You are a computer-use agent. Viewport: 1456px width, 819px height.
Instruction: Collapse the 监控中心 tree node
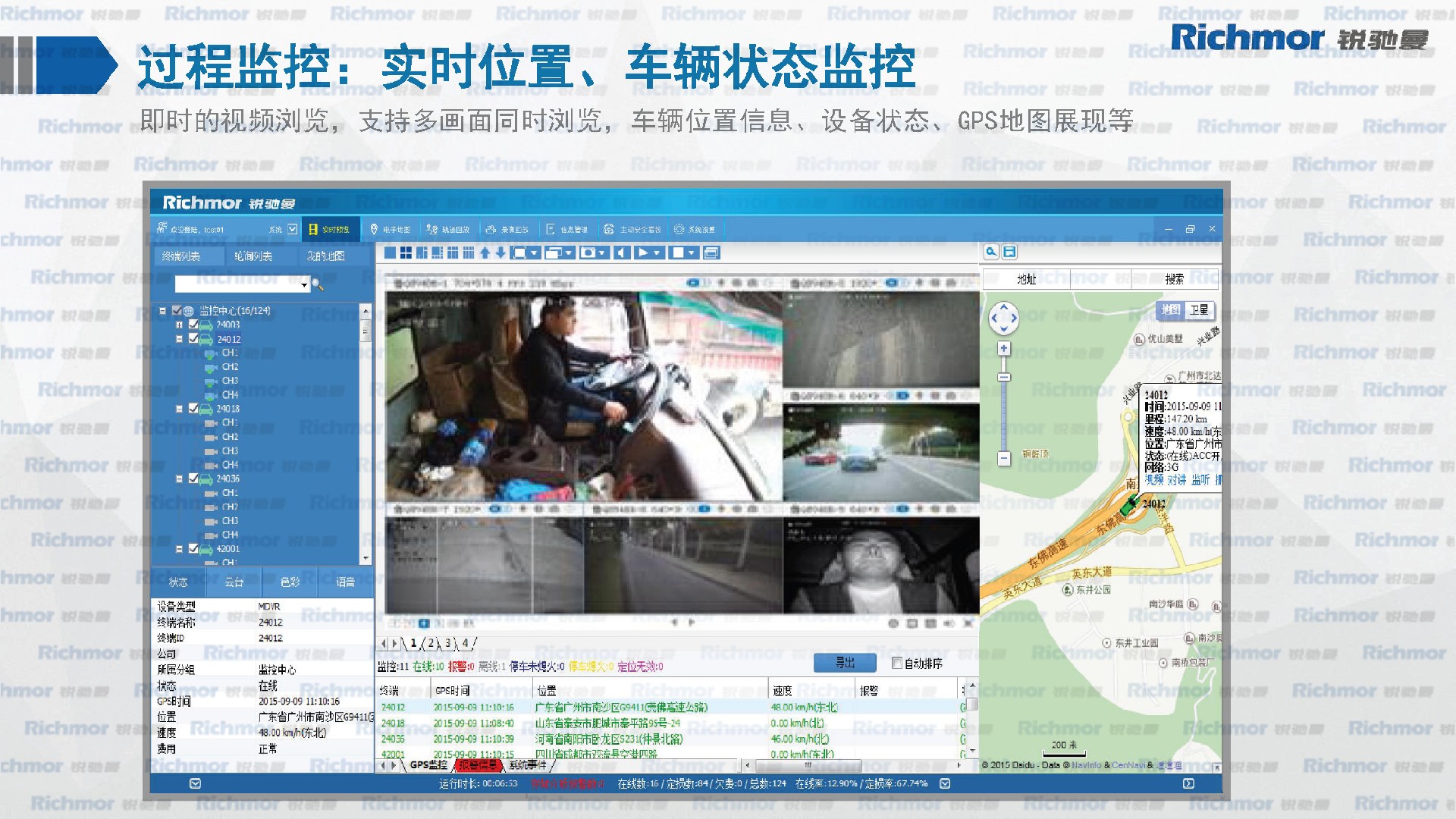pos(162,311)
